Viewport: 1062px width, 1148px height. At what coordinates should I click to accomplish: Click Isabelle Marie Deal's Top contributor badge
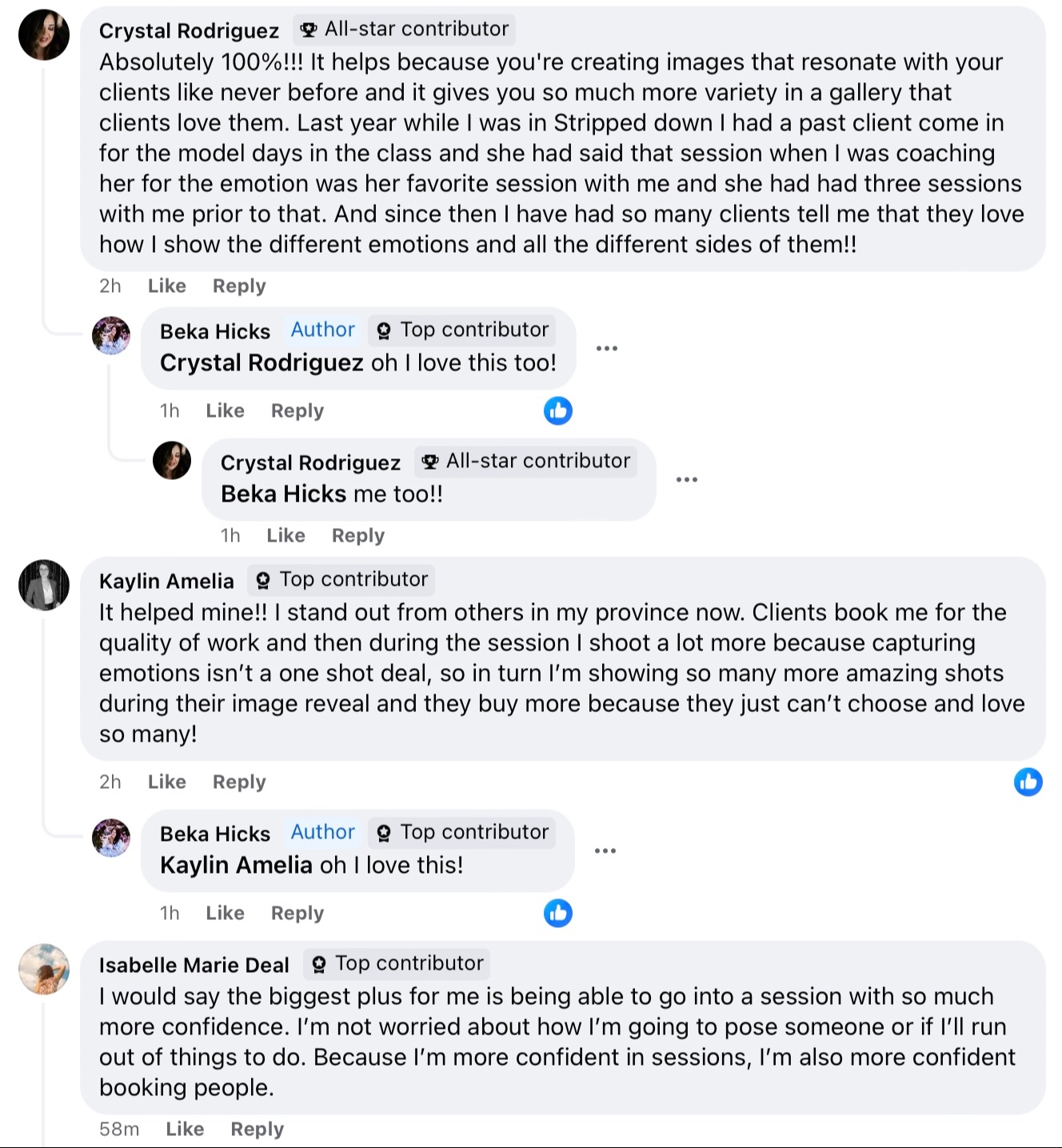[397, 964]
